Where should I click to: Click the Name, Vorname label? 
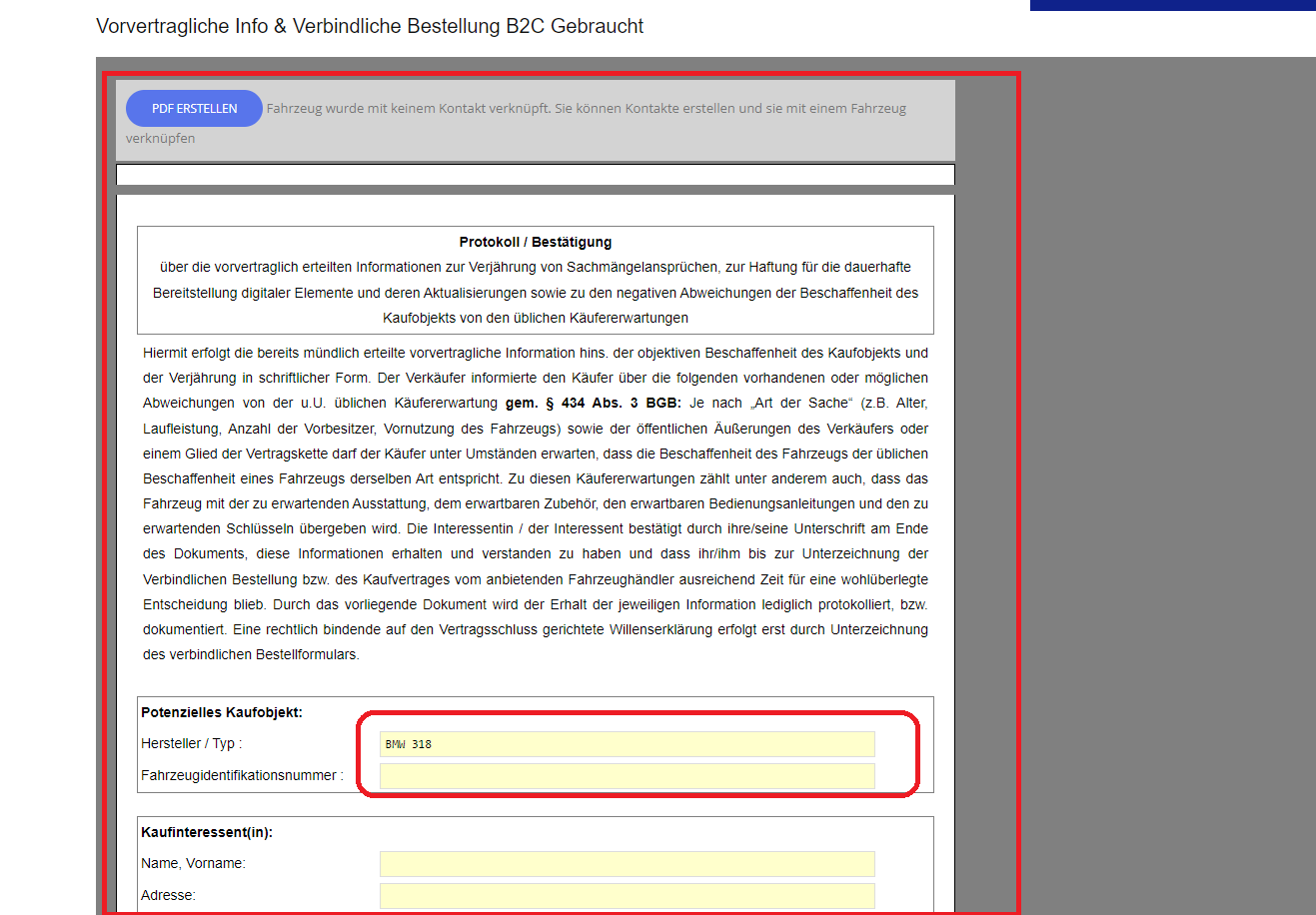(193, 863)
